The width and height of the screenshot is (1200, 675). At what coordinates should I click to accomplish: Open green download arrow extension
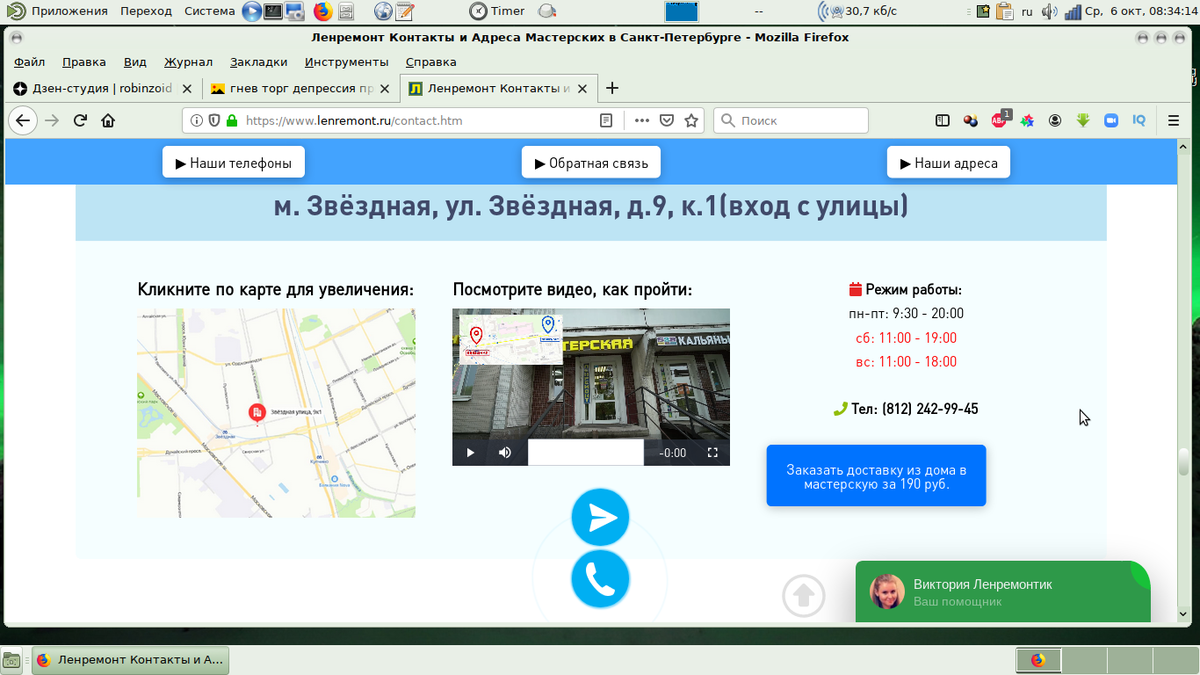(x=1083, y=120)
